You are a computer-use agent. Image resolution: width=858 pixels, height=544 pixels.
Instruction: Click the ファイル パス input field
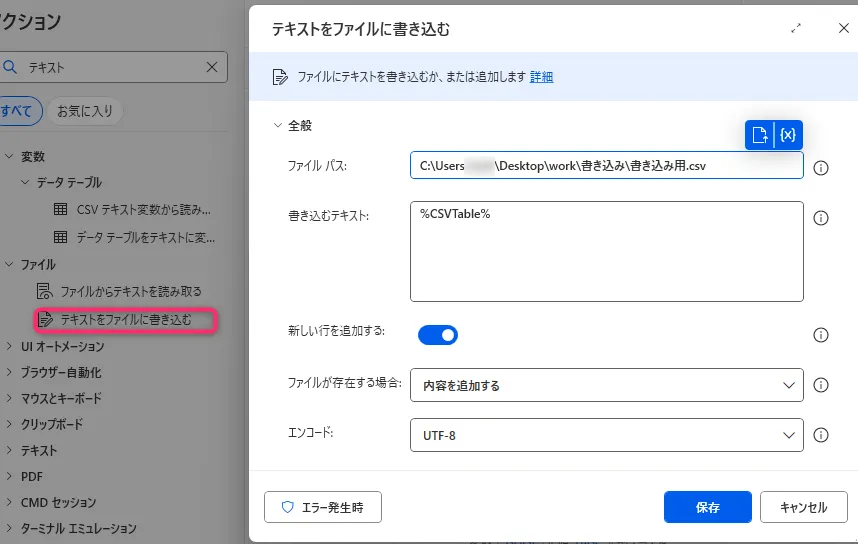pos(606,165)
